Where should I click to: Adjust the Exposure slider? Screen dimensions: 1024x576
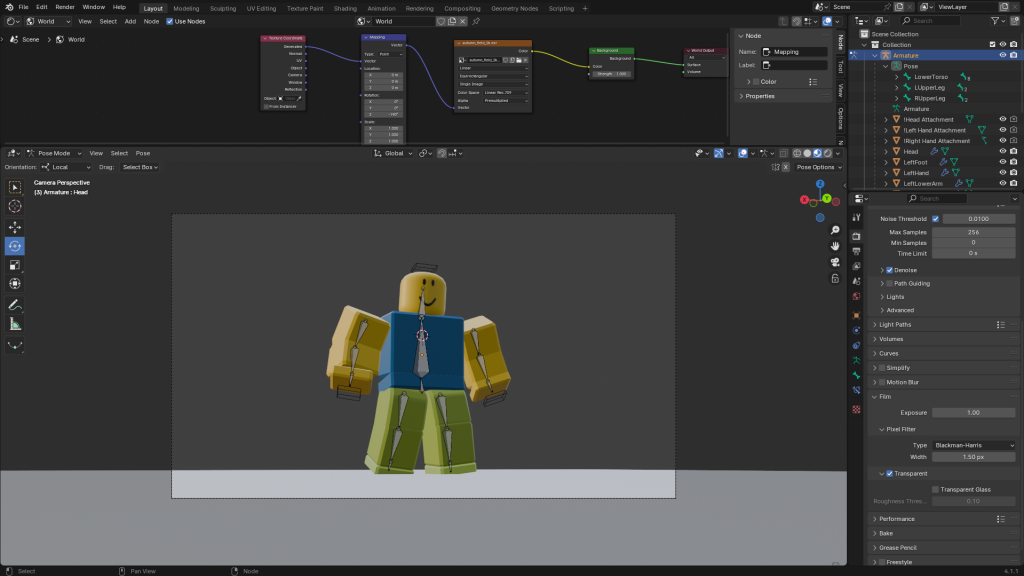pos(974,413)
